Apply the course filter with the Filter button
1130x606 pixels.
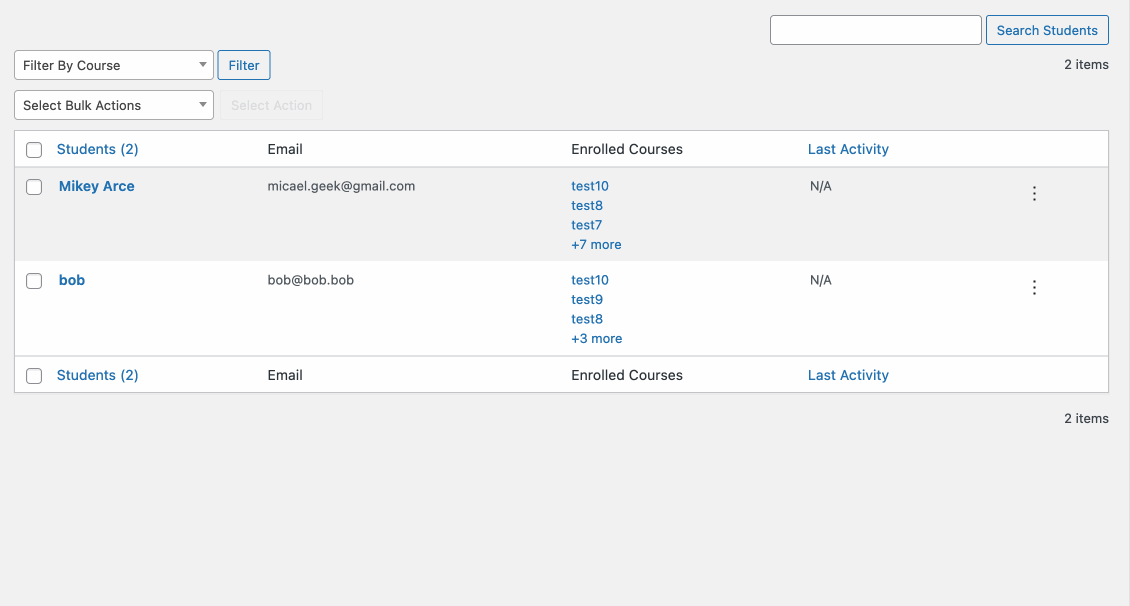click(x=243, y=65)
